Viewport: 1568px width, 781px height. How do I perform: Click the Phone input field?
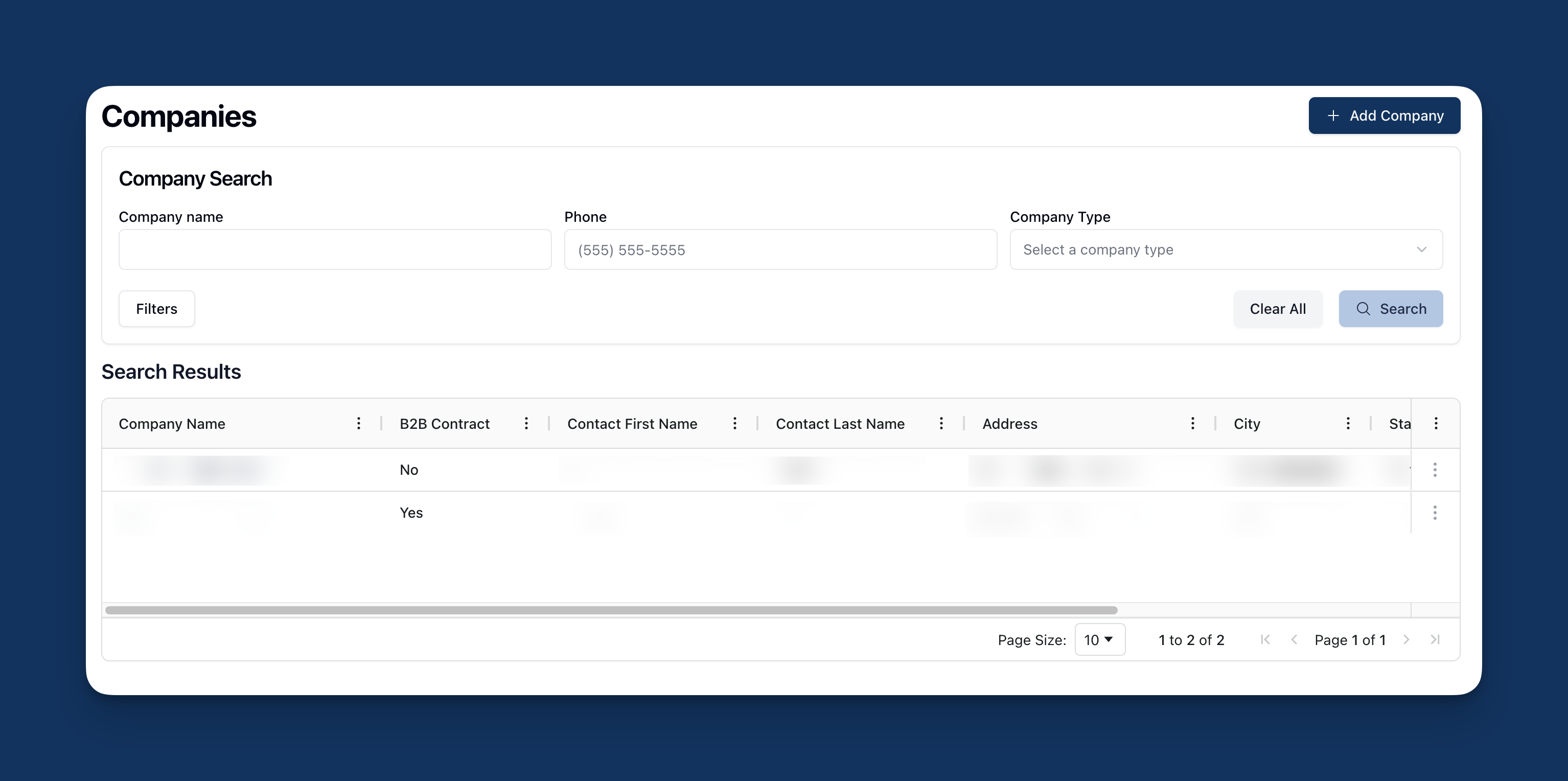pyautogui.click(x=780, y=249)
